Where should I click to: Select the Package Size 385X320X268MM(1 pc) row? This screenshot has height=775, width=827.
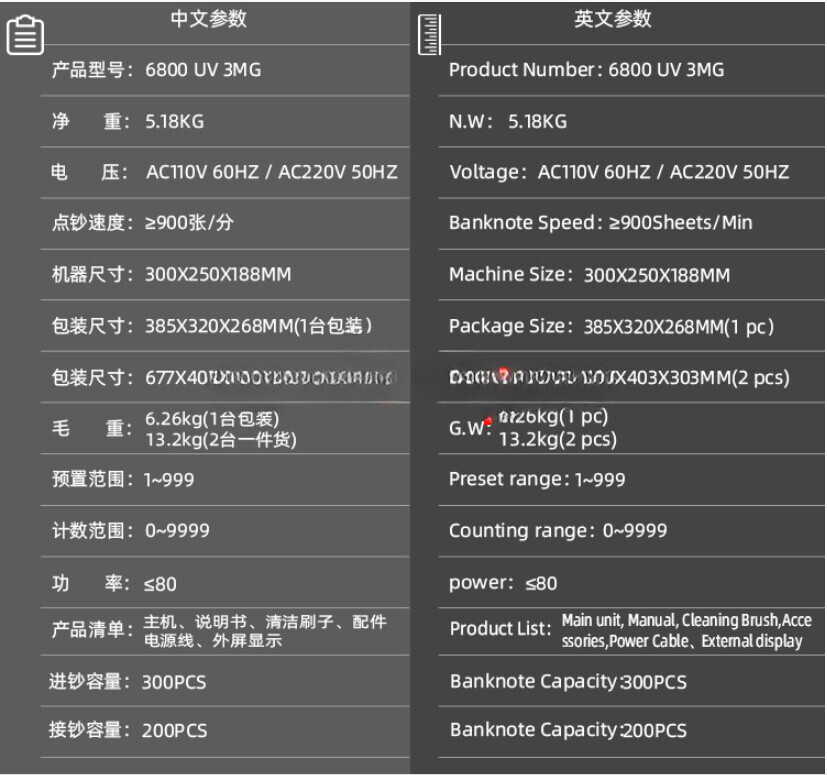(x=631, y=326)
